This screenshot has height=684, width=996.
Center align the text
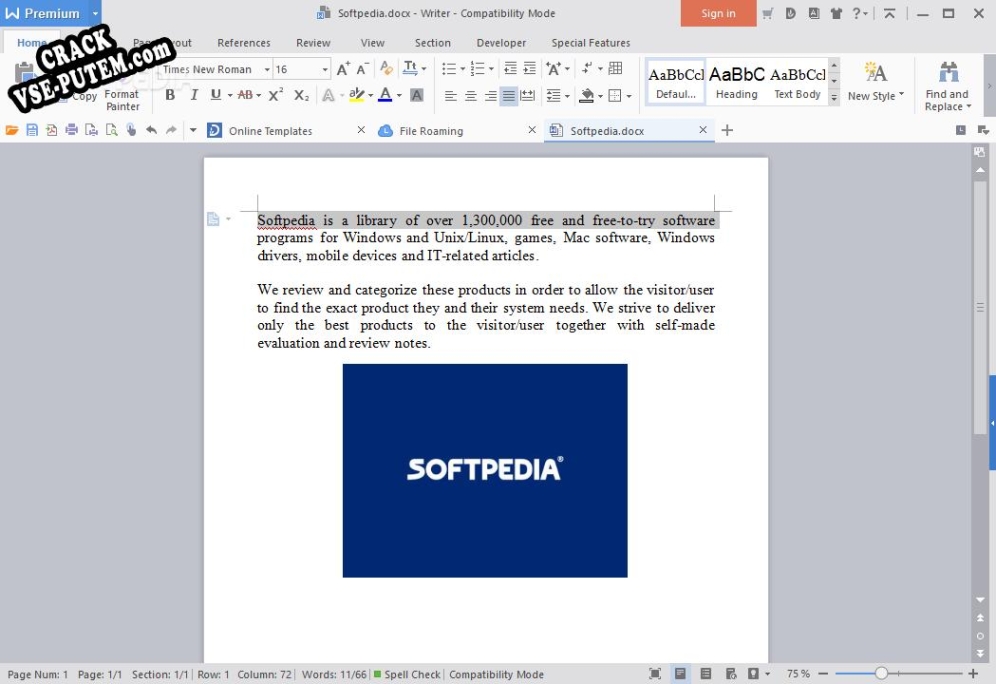471,96
